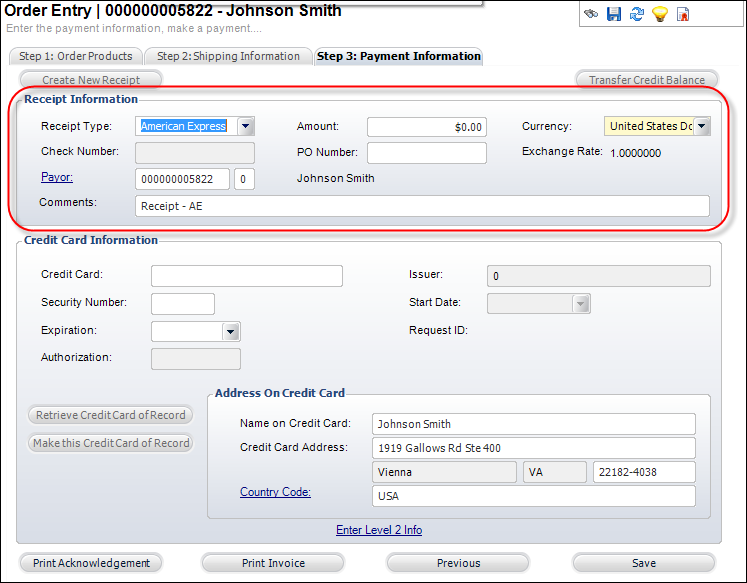Screen dimensions: 747x583
Task: Click the Enter Level 2 Info link
Action: pos(379,530)
